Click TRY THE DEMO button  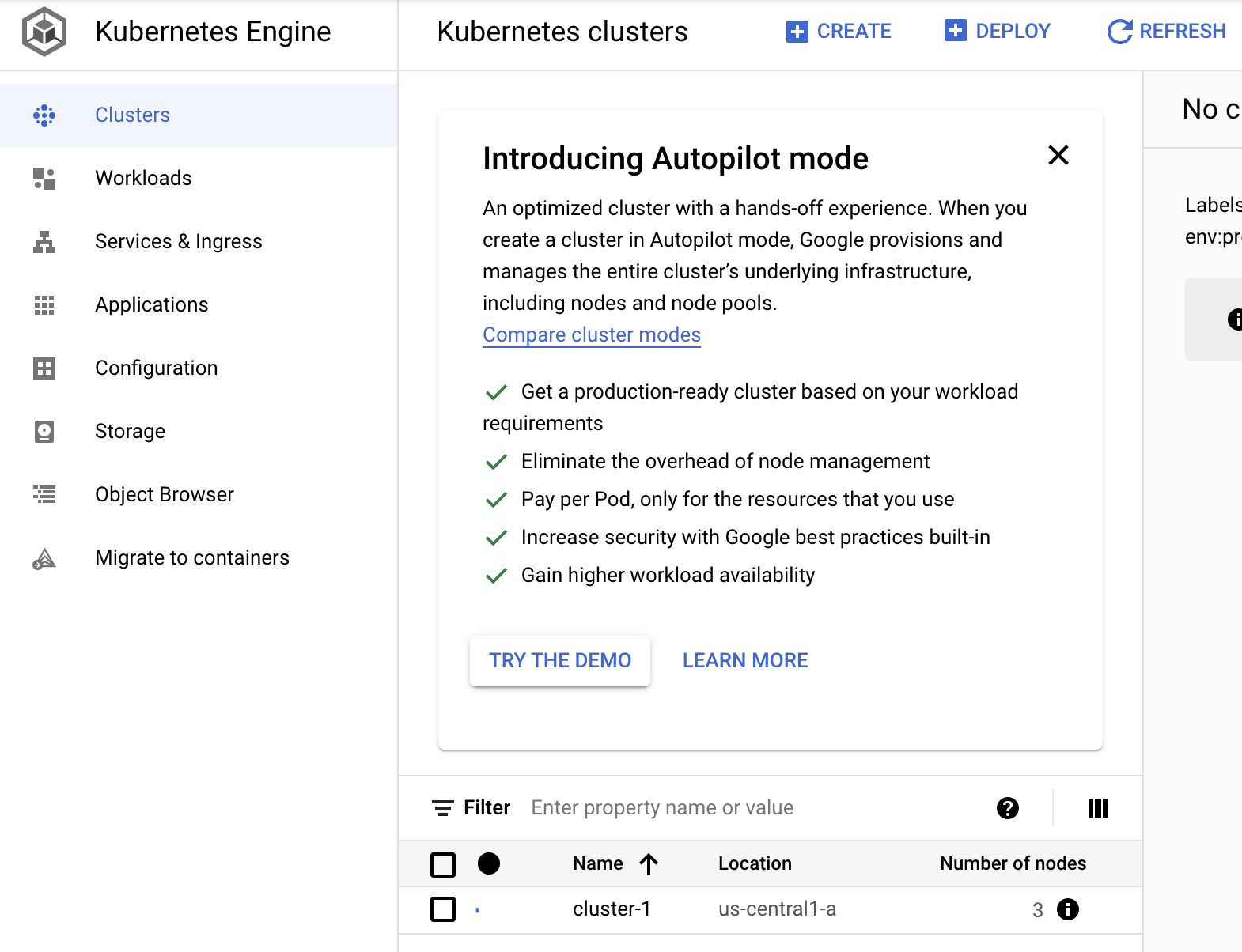(560, 661)
